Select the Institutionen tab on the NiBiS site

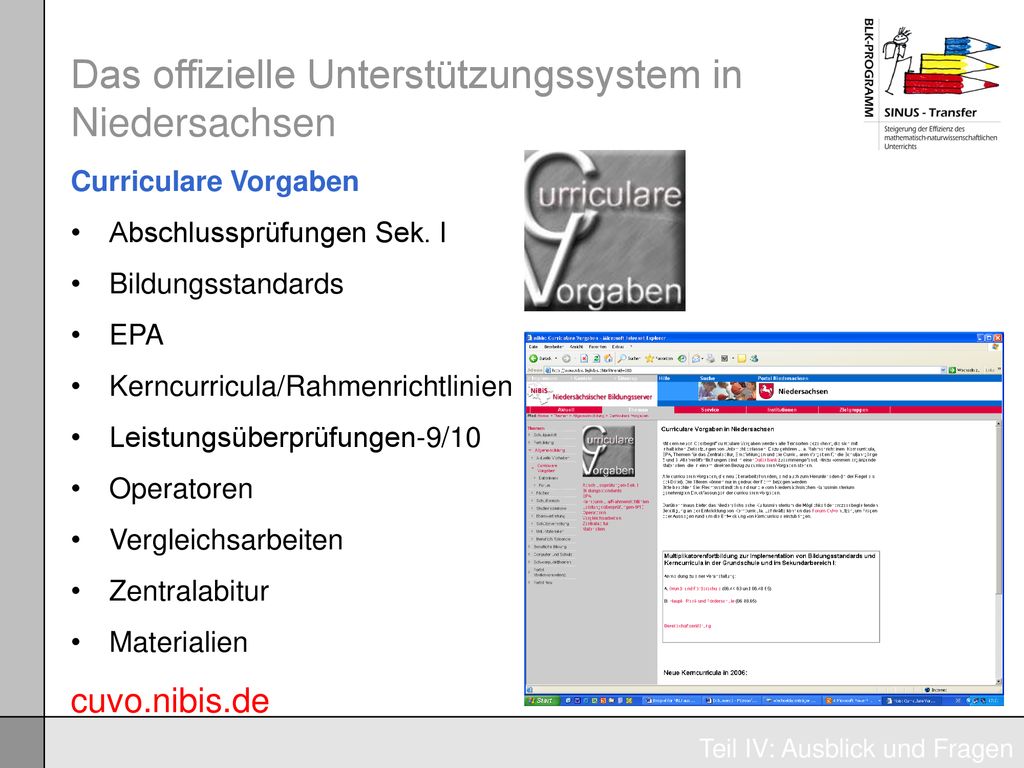tap(782, 410)
